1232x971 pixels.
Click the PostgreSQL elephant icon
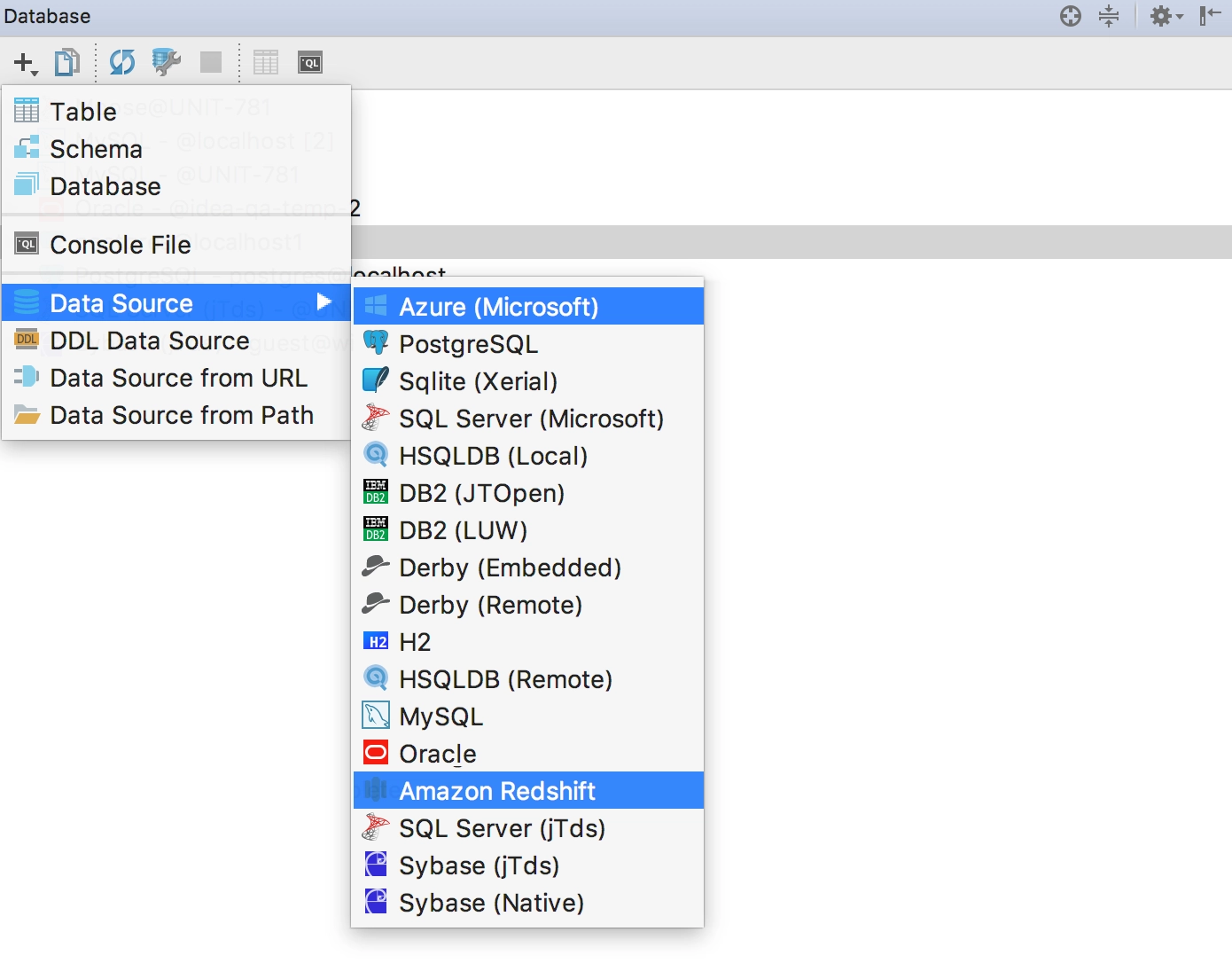(x=376, y=343)
